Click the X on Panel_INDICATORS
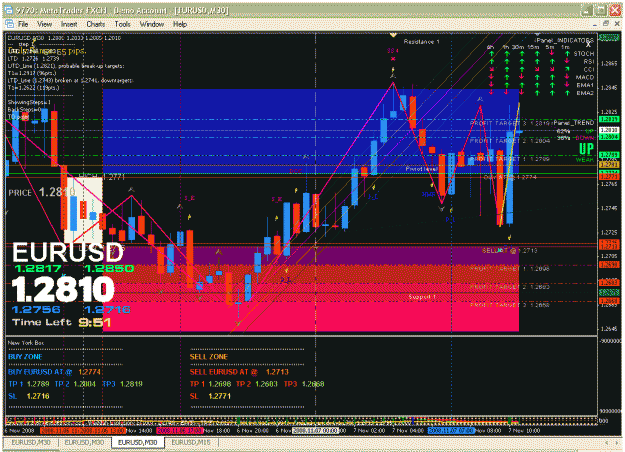 coord(588,45)
